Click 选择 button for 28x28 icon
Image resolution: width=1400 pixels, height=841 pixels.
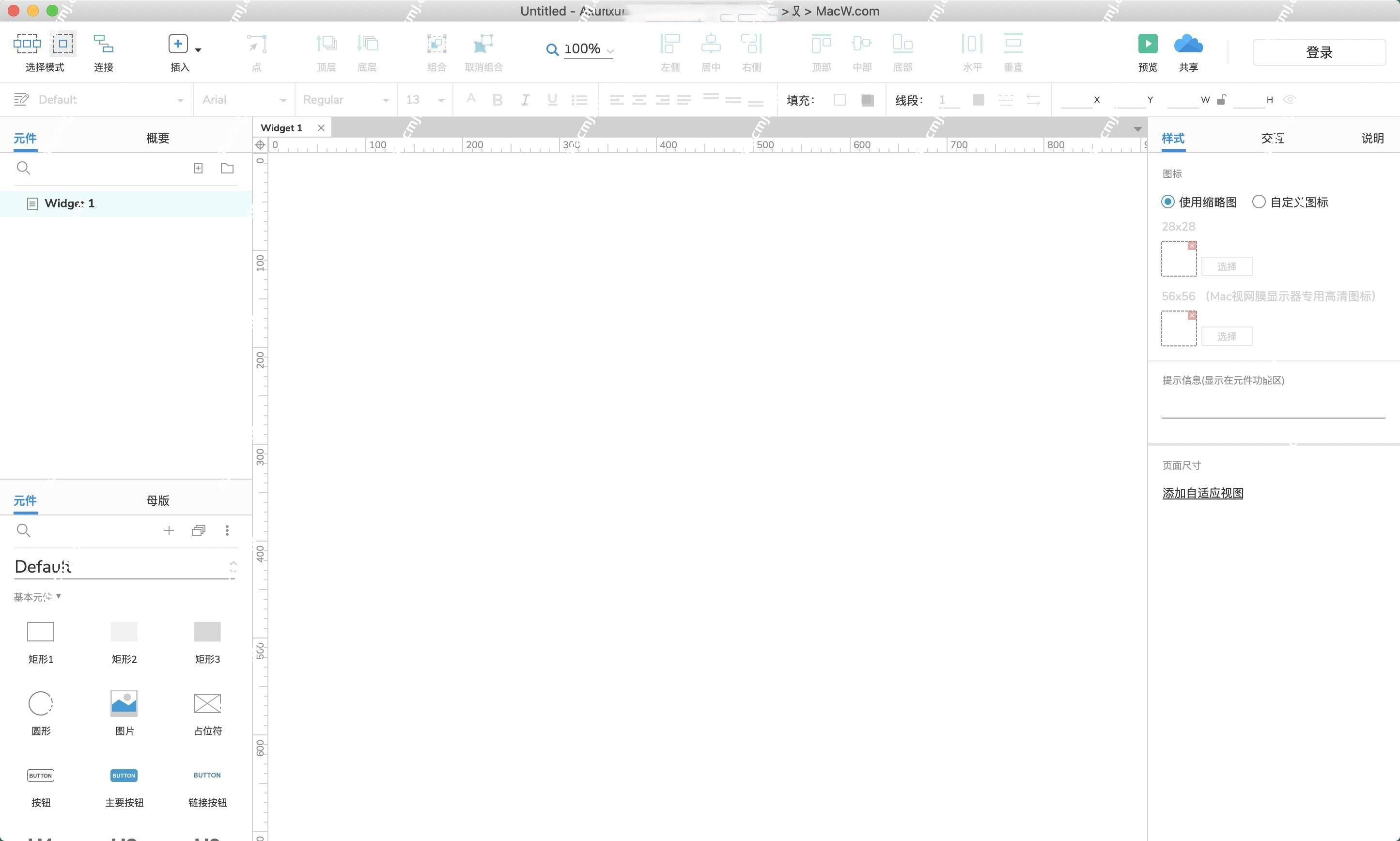point(1227,266)
